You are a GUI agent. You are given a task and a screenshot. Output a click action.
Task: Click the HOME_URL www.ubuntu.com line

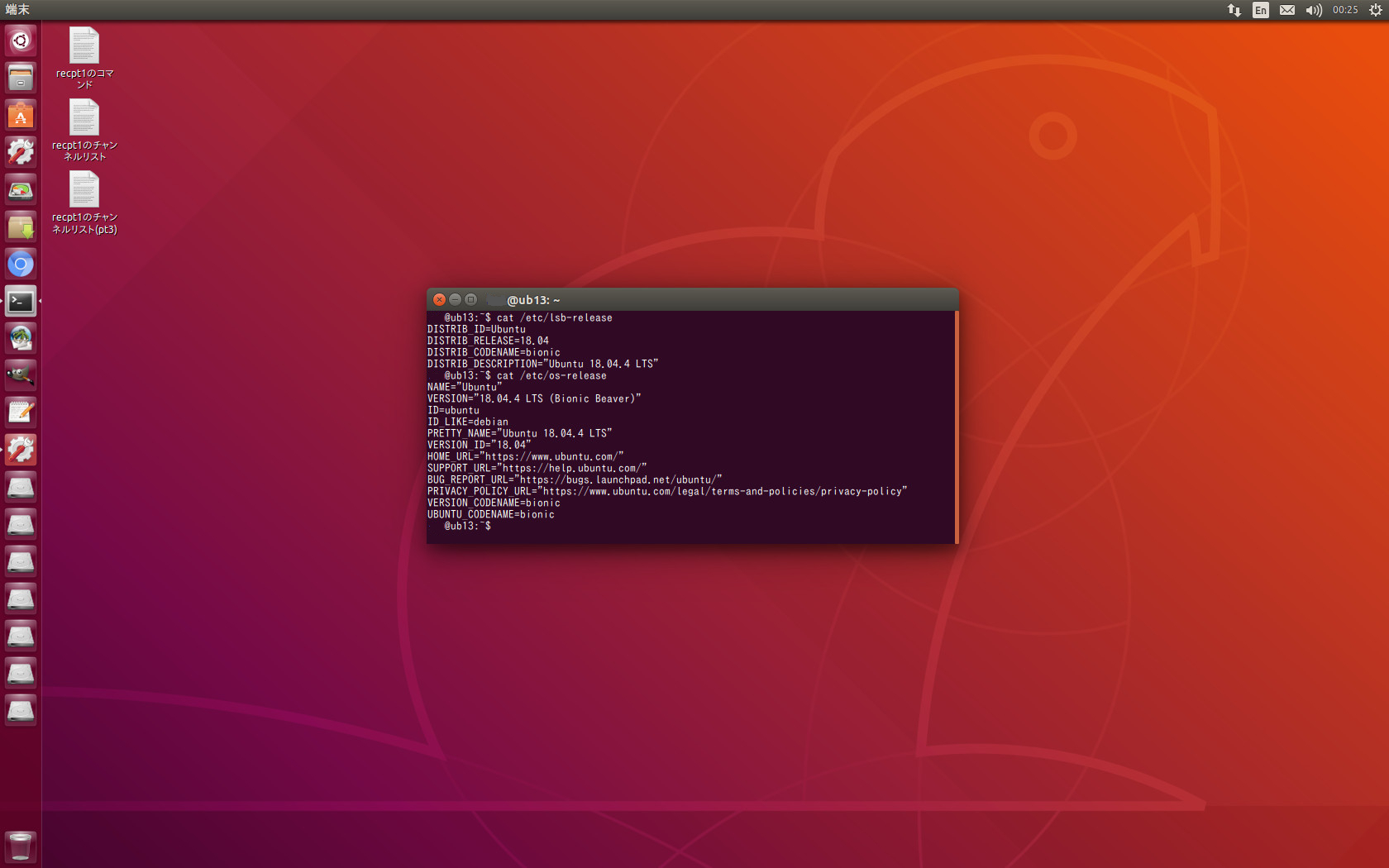[526, 456]
